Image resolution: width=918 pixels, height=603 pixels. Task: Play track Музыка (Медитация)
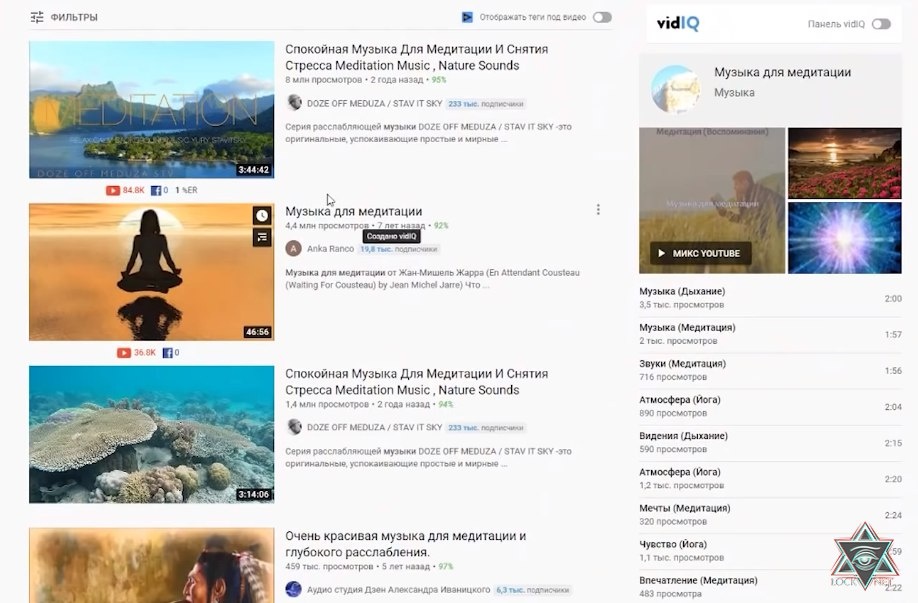(x=770, y=334)
